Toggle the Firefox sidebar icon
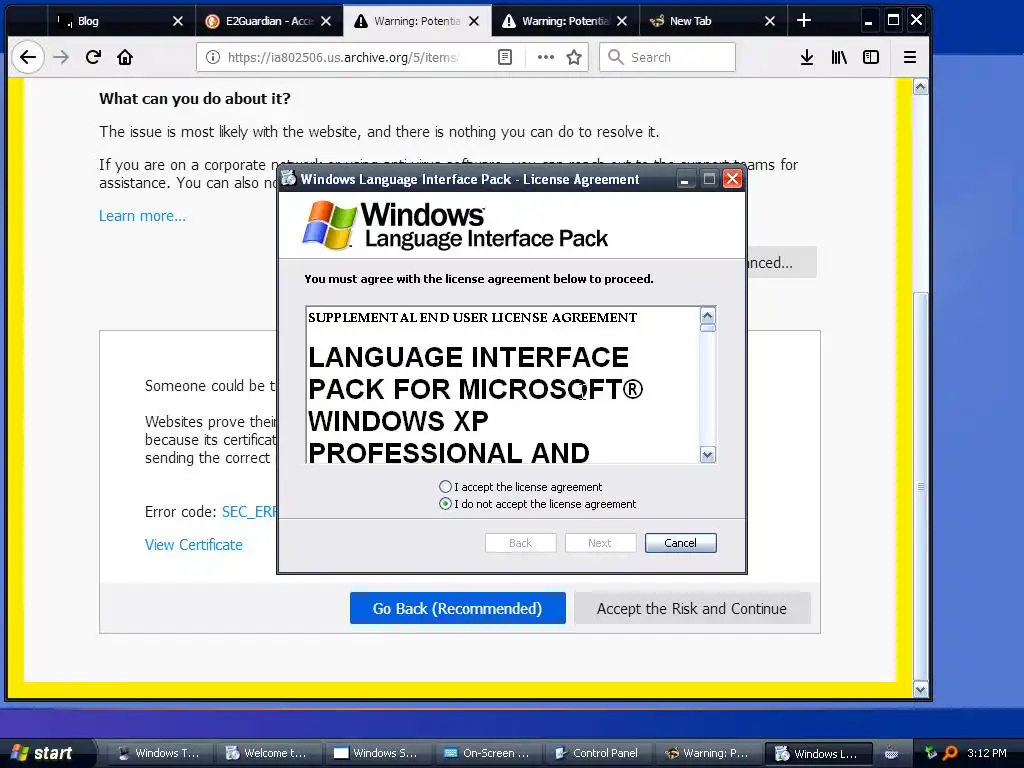This screenshot has width=1024, height=768. (x=871, y=57)
